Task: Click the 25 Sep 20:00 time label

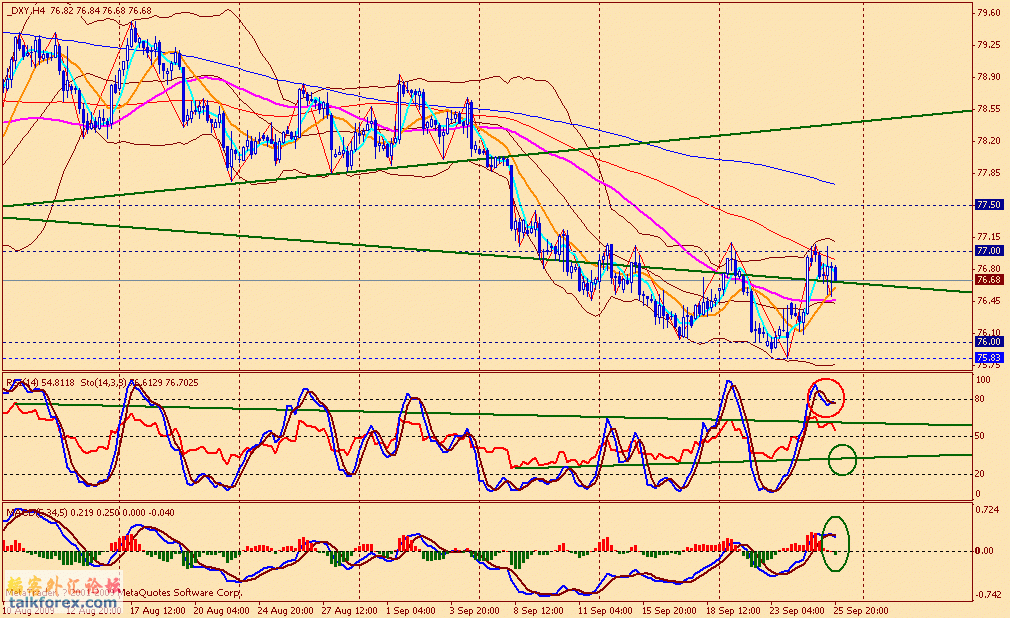Action: click(x=861, y=610)
